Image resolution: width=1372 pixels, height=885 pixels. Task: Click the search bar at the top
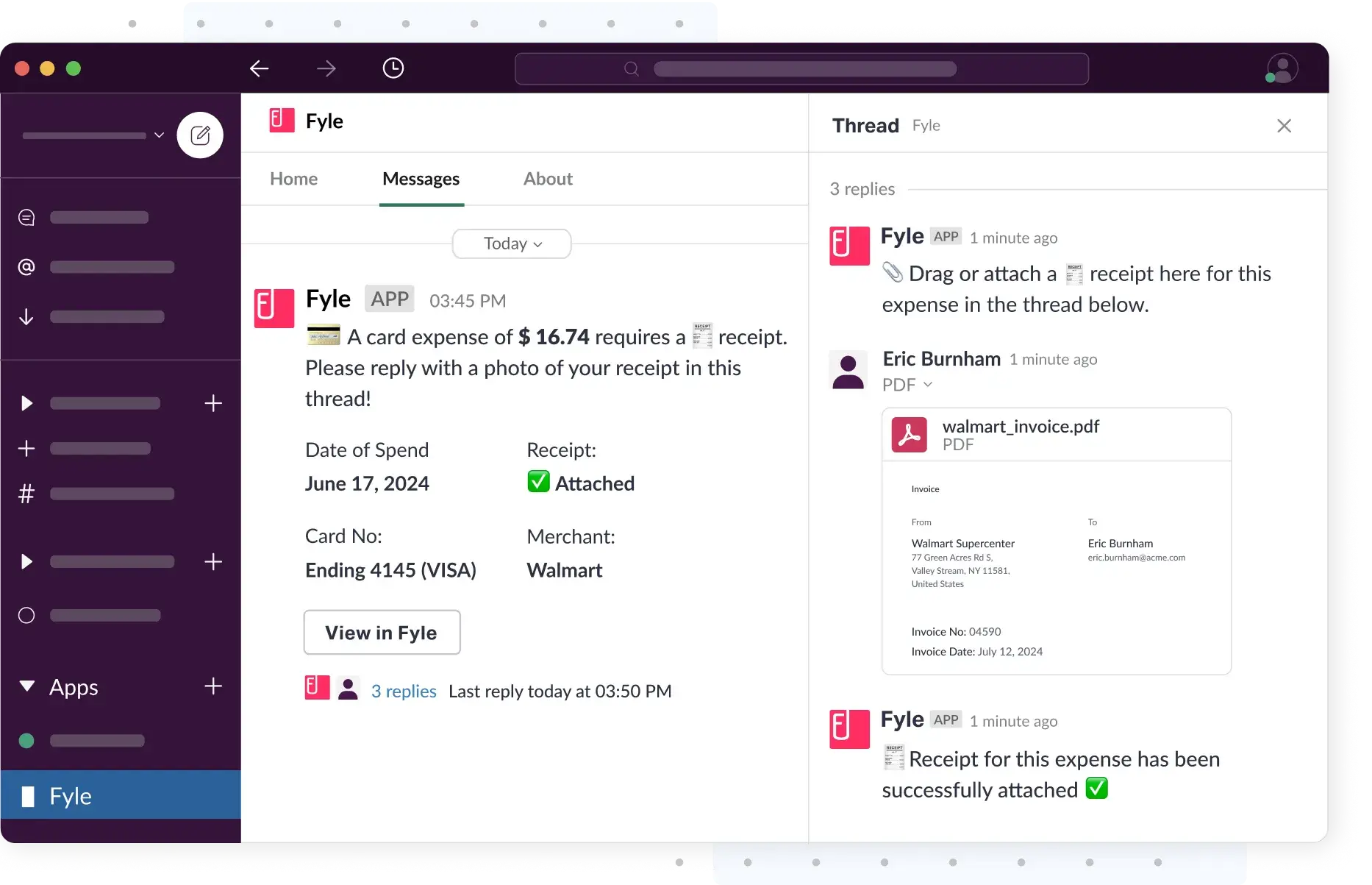[801, 68]
